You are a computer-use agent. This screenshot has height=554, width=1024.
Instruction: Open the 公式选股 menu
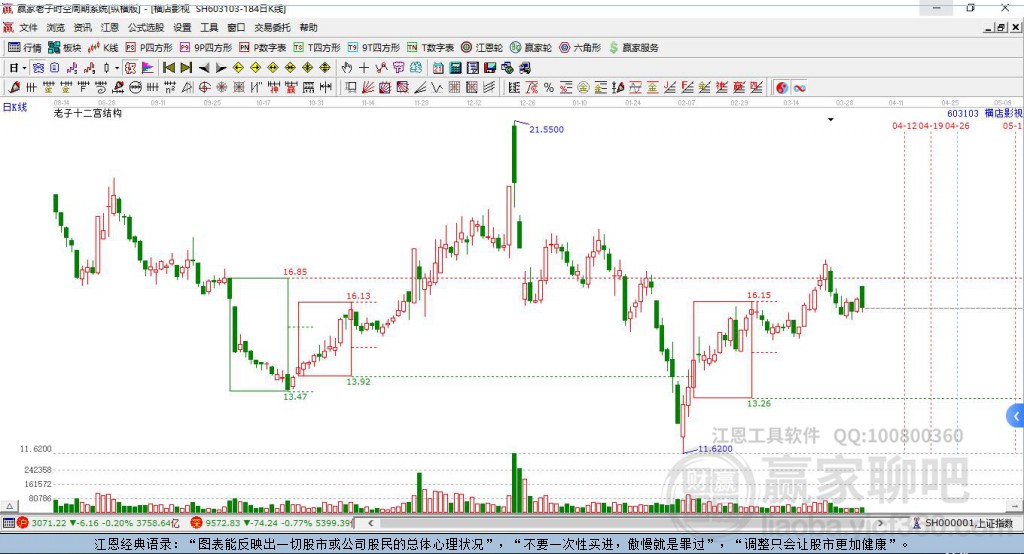[146, 27]
